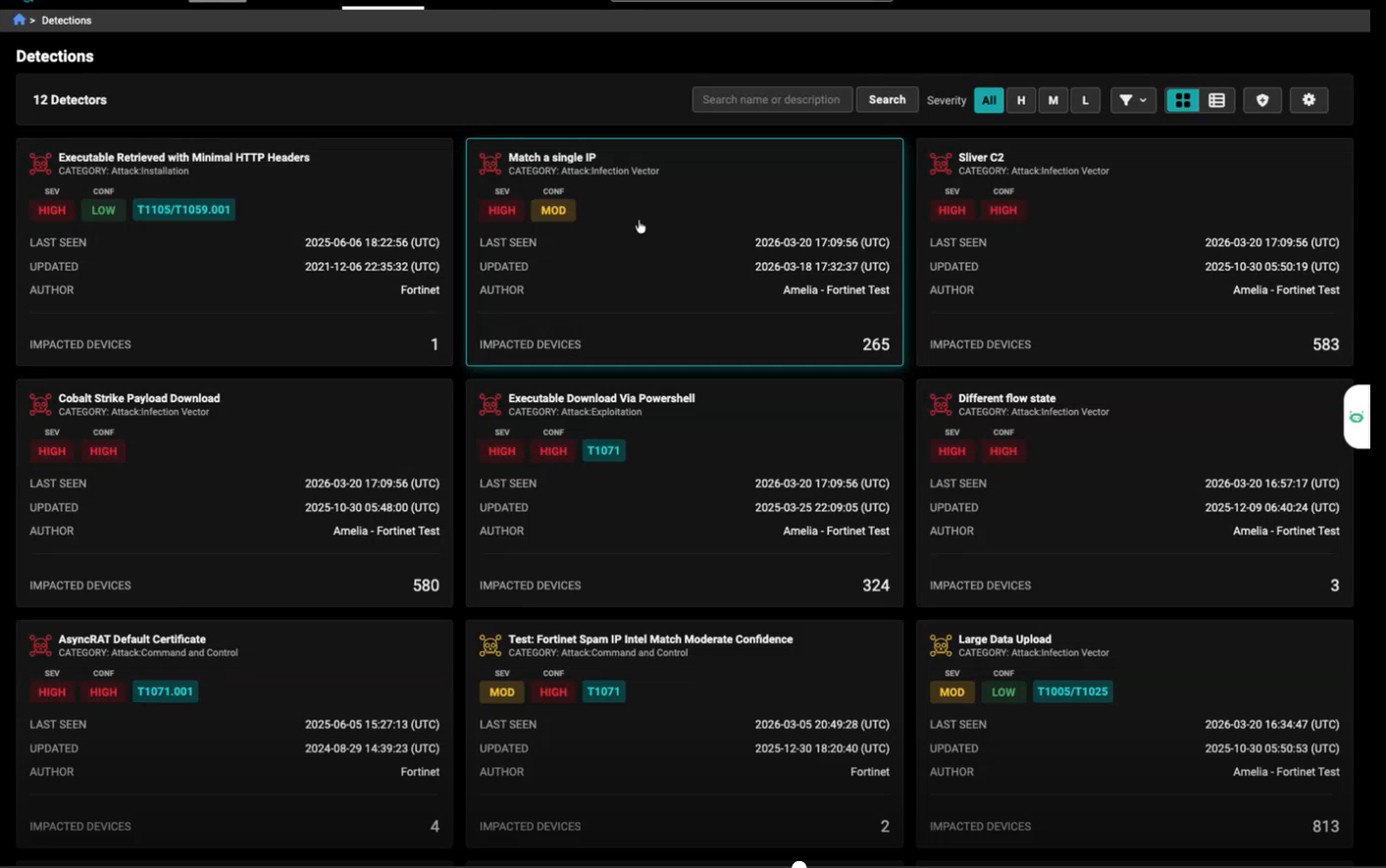The image size is (1386, 868).
Task: Click the Large Data Upload detector icon
Action: tap(941, 645)
